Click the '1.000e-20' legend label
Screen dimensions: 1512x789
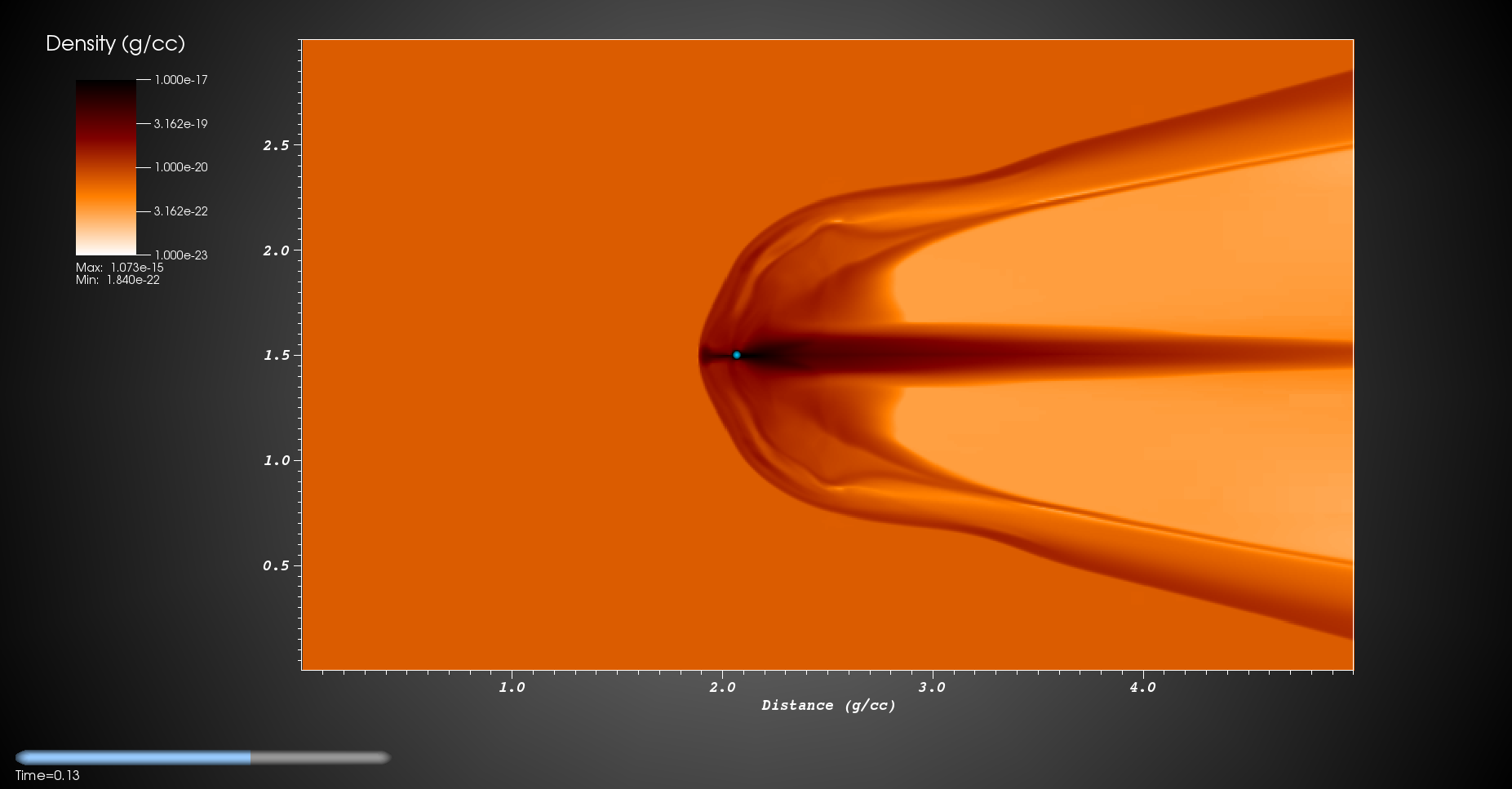pyautogui.click(x=181, y=167)
